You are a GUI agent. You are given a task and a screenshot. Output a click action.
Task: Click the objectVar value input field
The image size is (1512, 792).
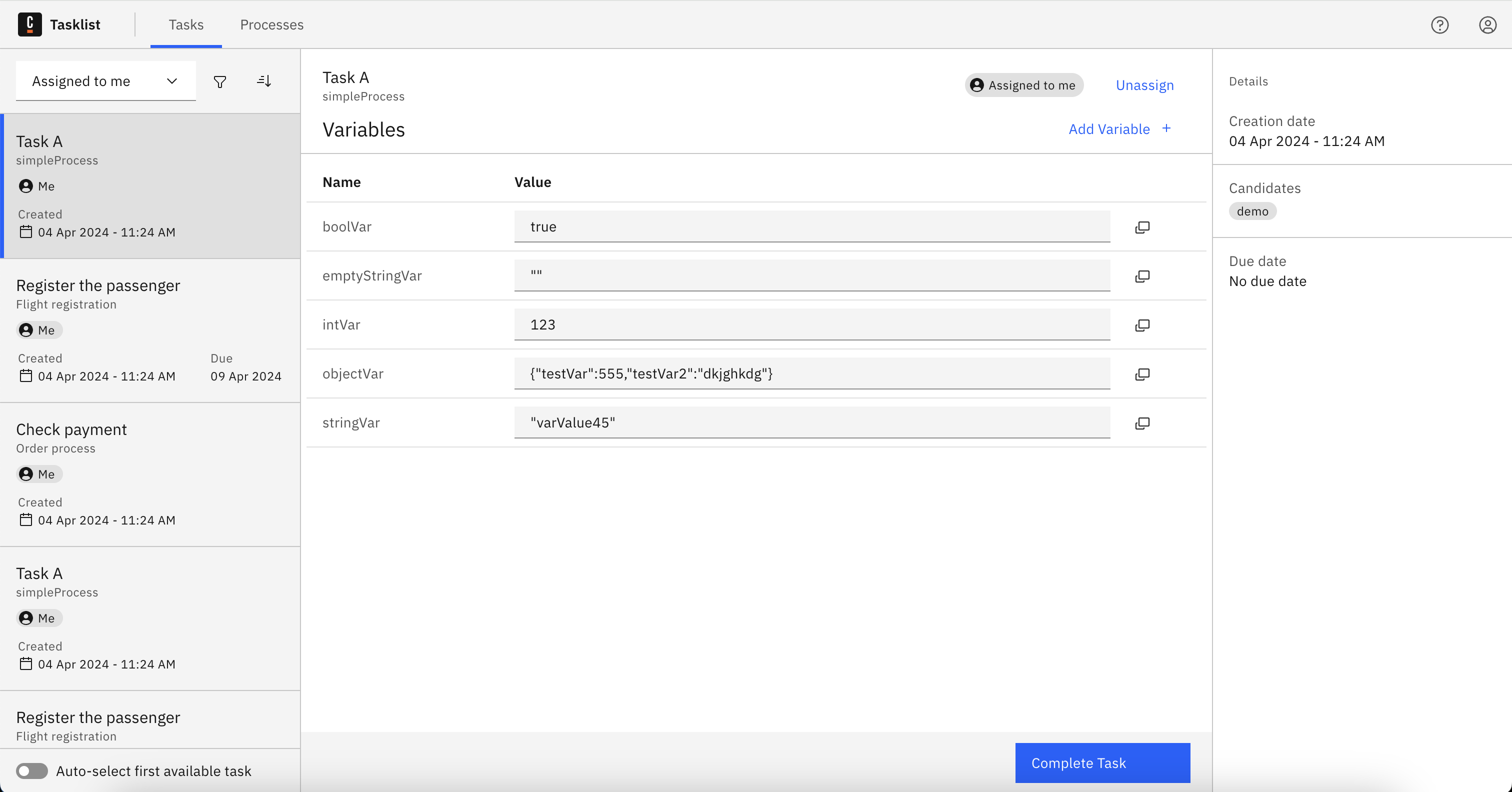pos(812,373)
